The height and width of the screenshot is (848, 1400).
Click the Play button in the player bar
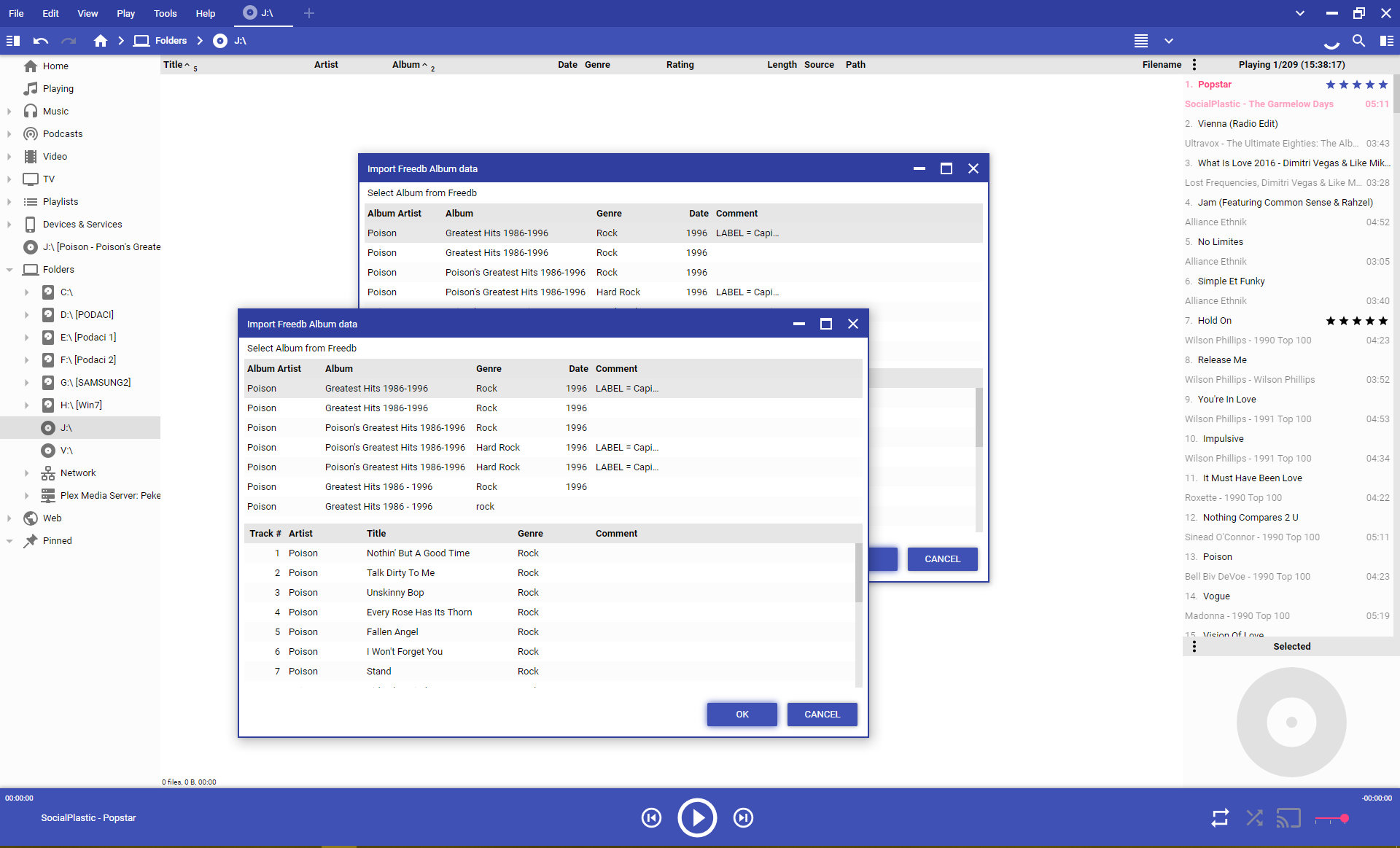[x=696, y=817]
